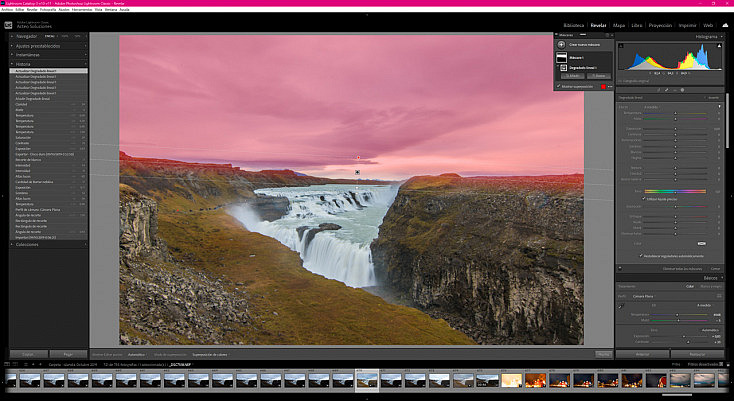
Task: Switch to the Web module
Action: point(708,25)
